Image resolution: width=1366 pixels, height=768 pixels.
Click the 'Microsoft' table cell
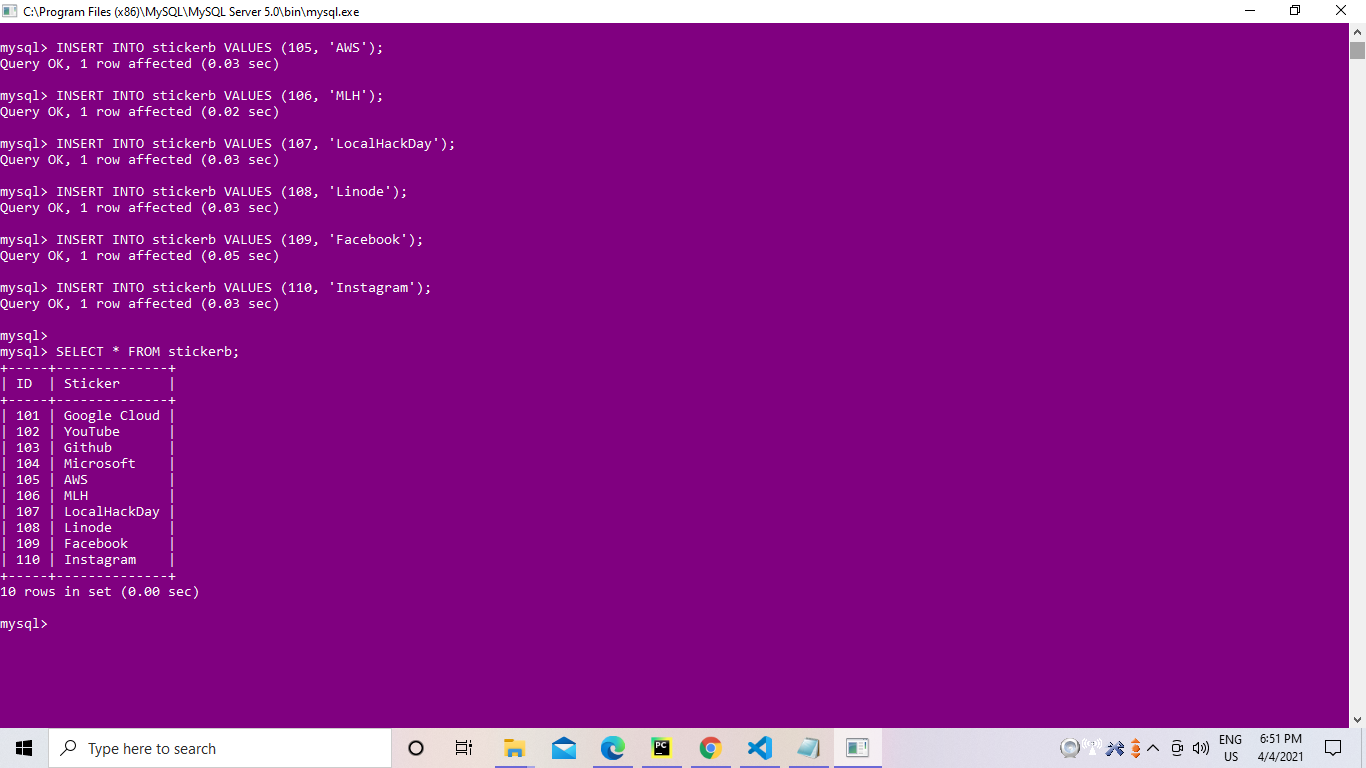(100, 463)
